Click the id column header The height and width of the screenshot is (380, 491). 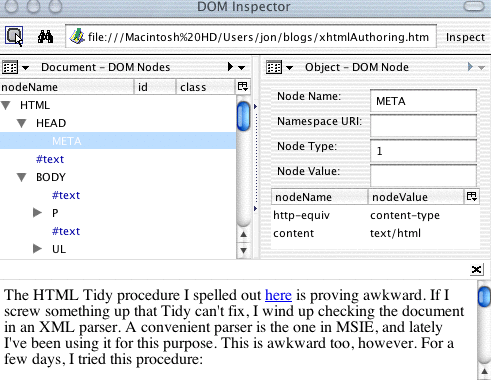point(155,87)
